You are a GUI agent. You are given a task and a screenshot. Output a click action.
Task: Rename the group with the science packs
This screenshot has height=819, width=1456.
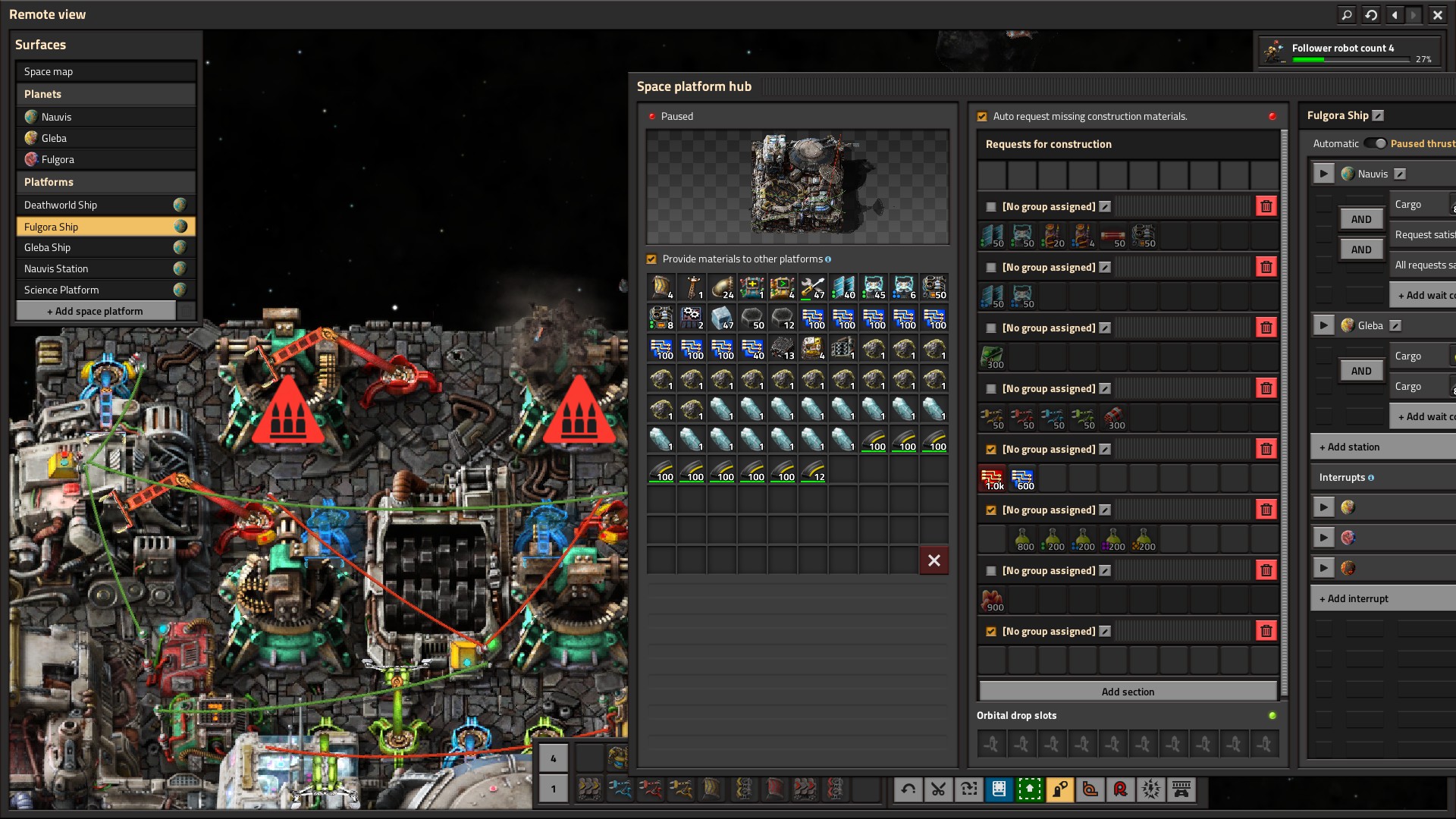(1105, 510)
